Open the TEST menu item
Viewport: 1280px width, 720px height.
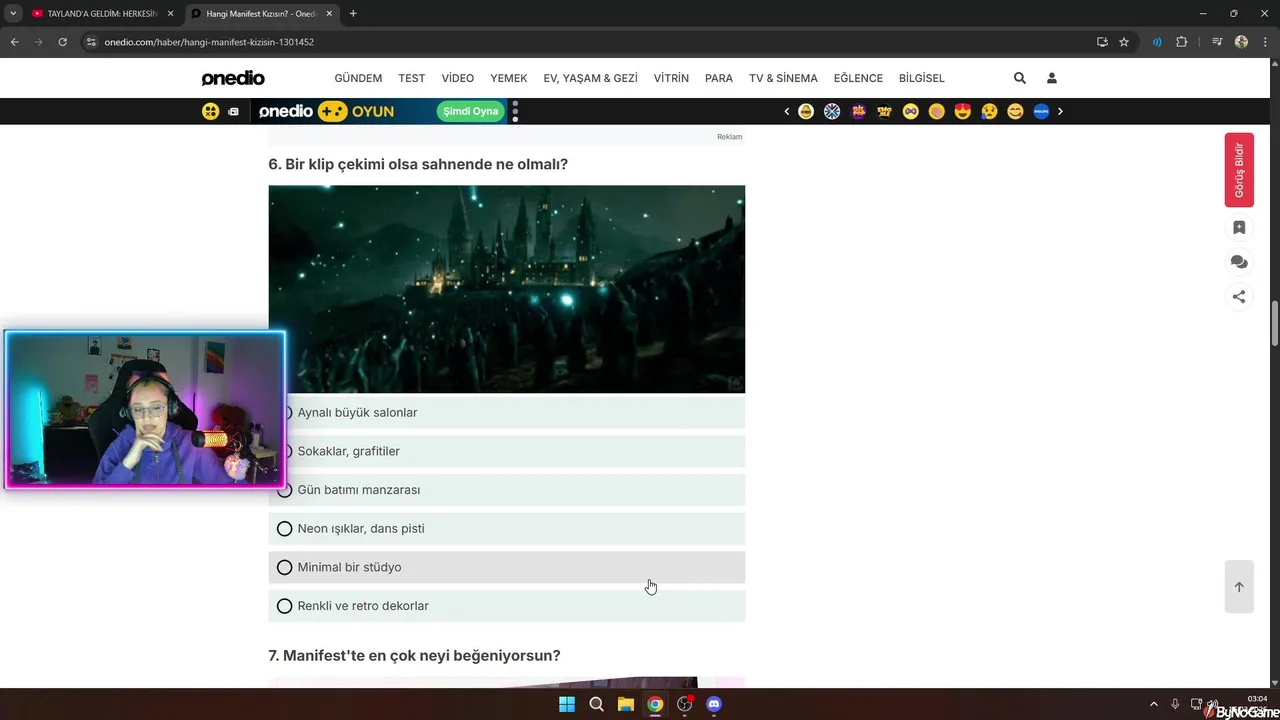412,78
